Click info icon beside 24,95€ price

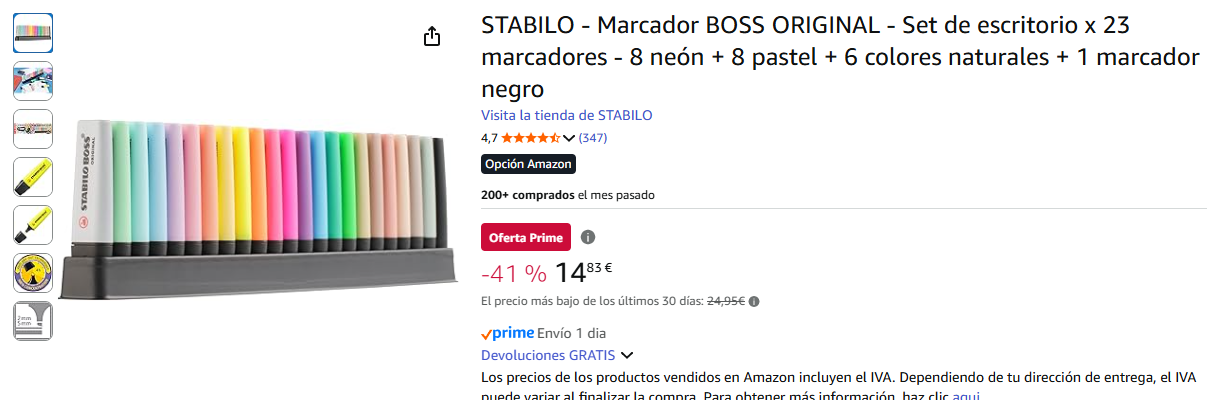point(754,301)
